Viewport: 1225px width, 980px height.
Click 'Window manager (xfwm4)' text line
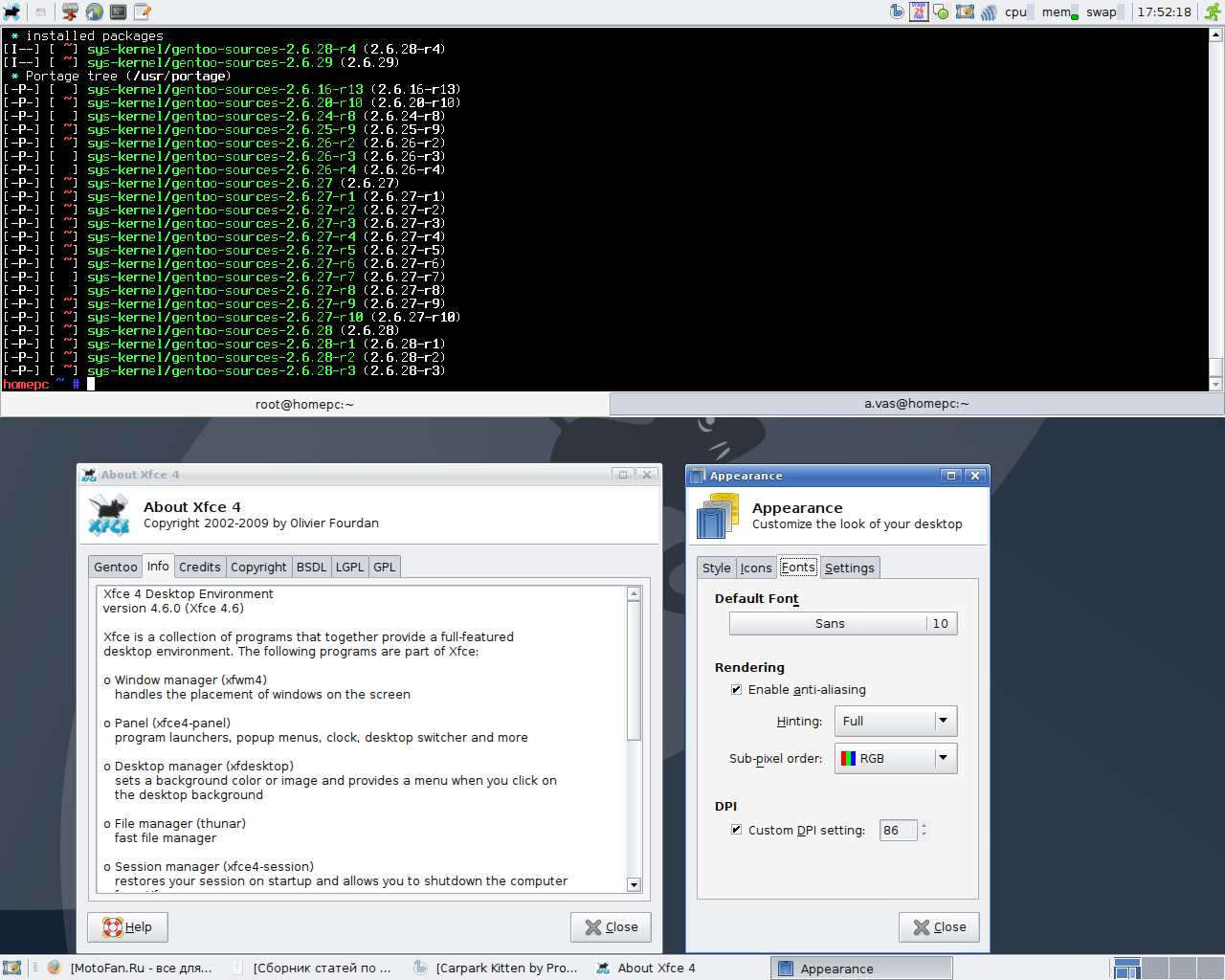click(186, 679)
